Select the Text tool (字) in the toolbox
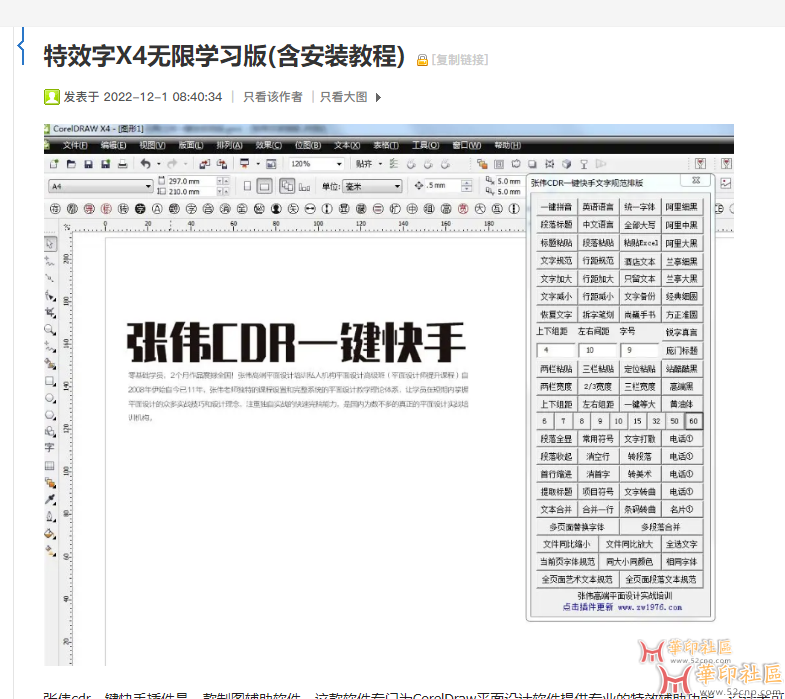 pyautogui.click(x=50, y=448)
